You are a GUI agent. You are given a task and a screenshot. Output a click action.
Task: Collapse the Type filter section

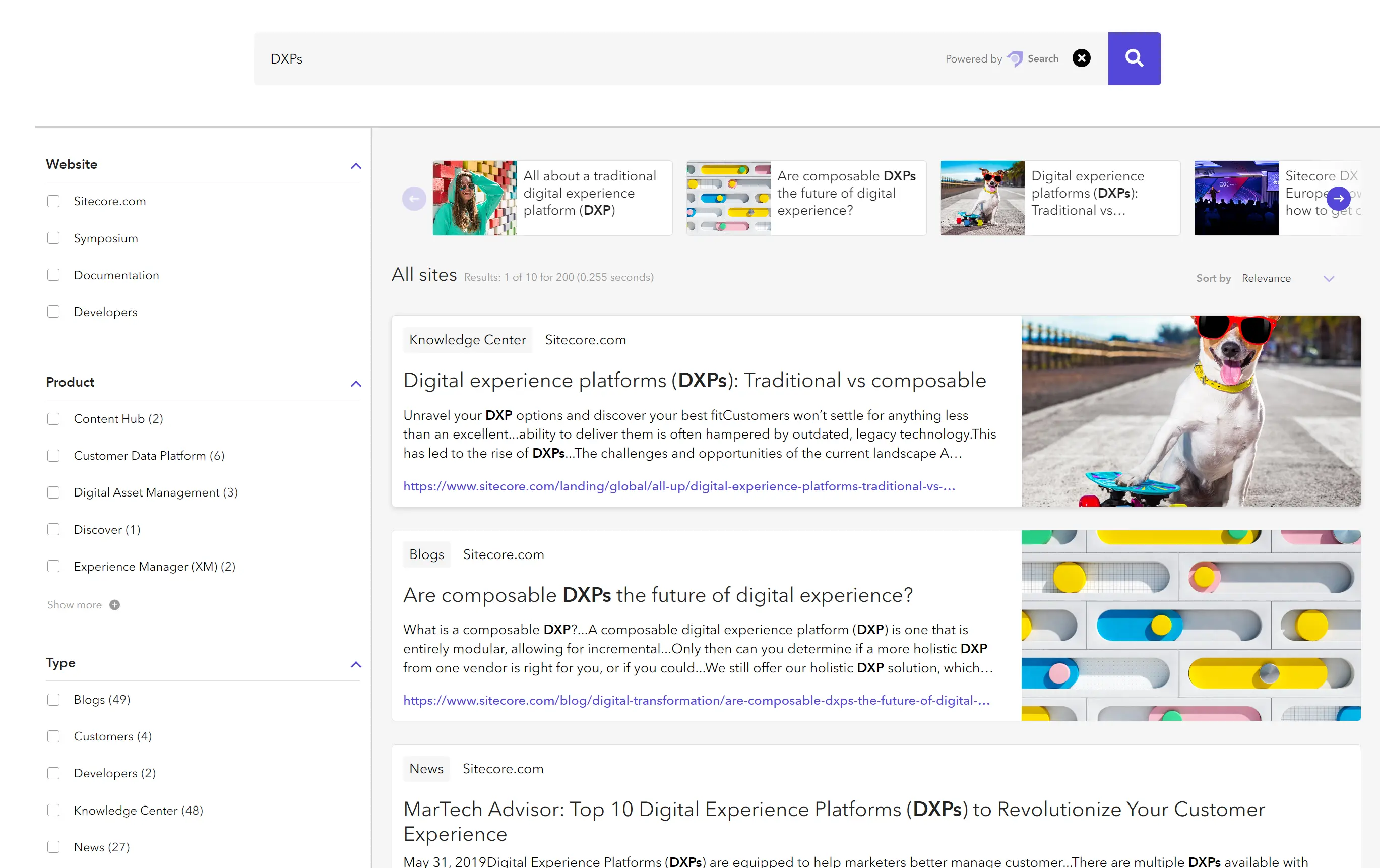coord(356,664)
